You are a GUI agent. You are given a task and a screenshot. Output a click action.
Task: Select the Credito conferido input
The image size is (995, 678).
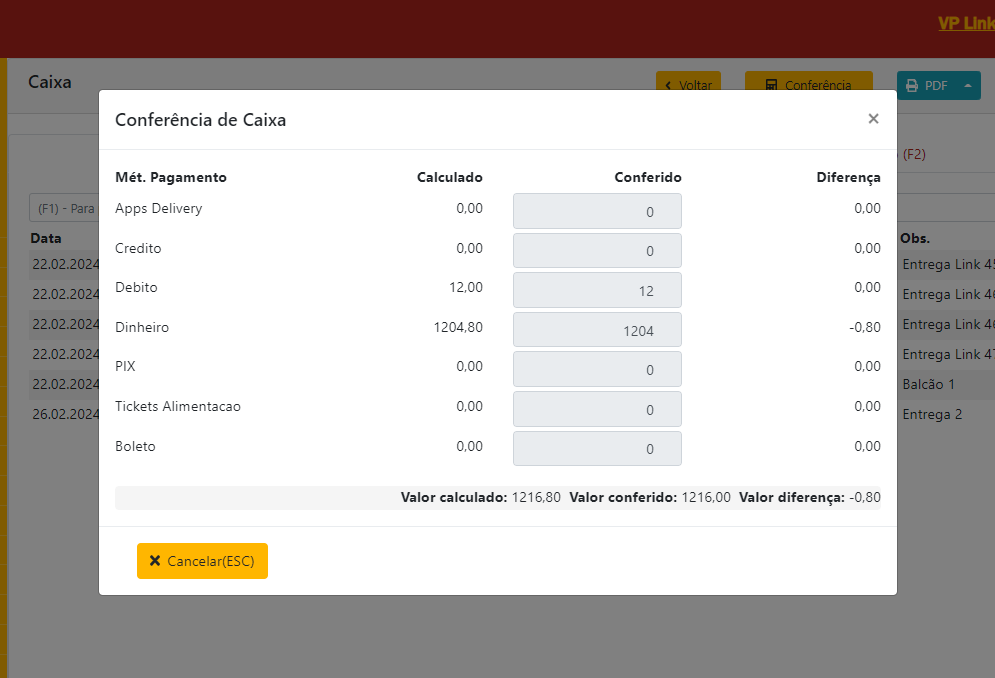pyautogui.click(x=597, y=250)
